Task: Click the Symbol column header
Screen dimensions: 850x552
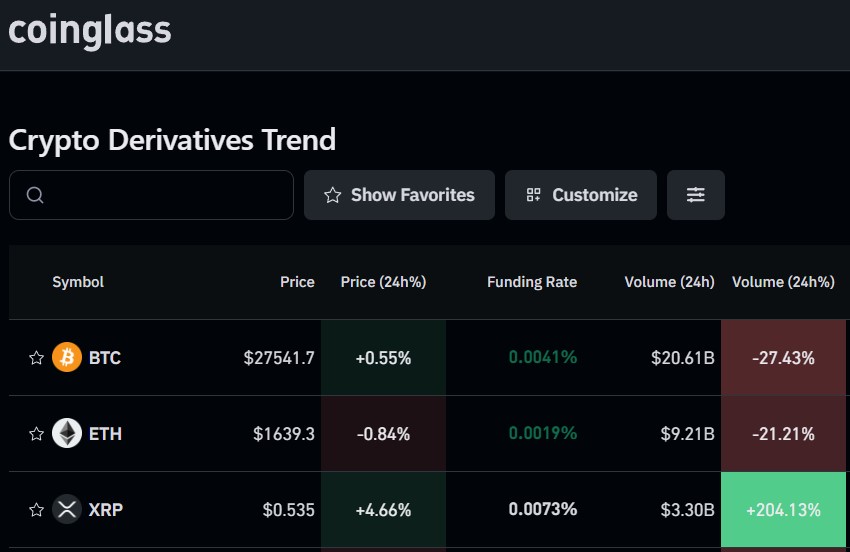Action: click(x=78, y=282)
